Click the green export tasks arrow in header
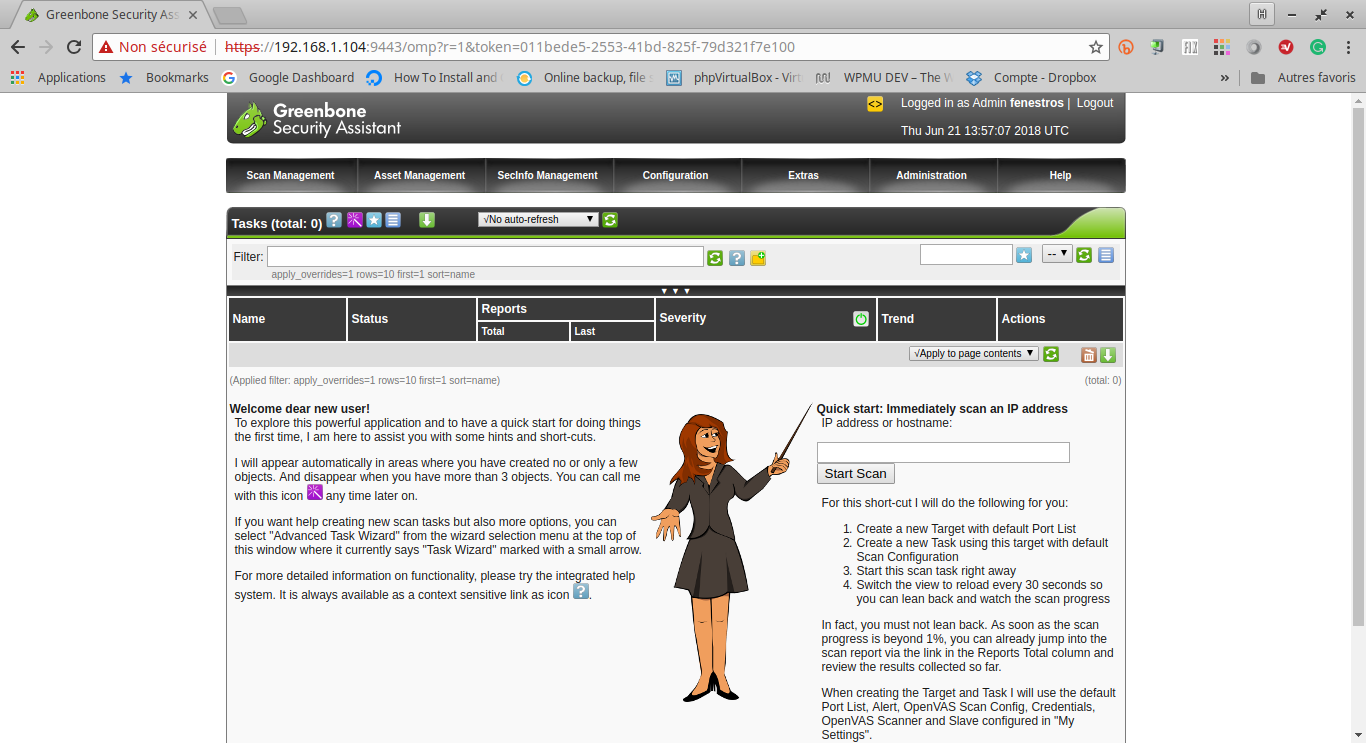Image resolution: width=1366 pixels, height=743 pixels. 427,220
